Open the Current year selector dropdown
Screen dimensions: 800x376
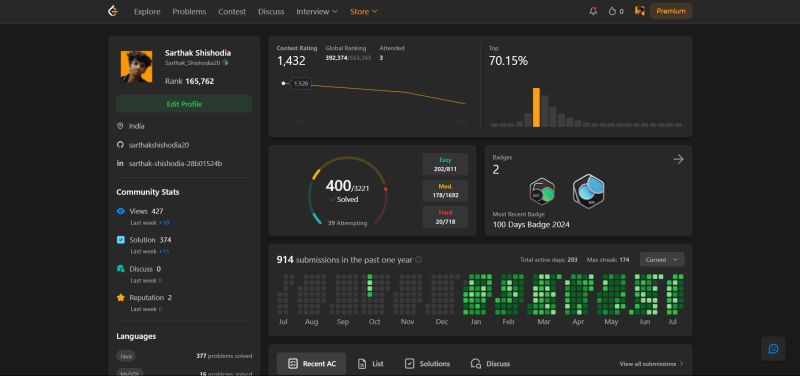662,260
